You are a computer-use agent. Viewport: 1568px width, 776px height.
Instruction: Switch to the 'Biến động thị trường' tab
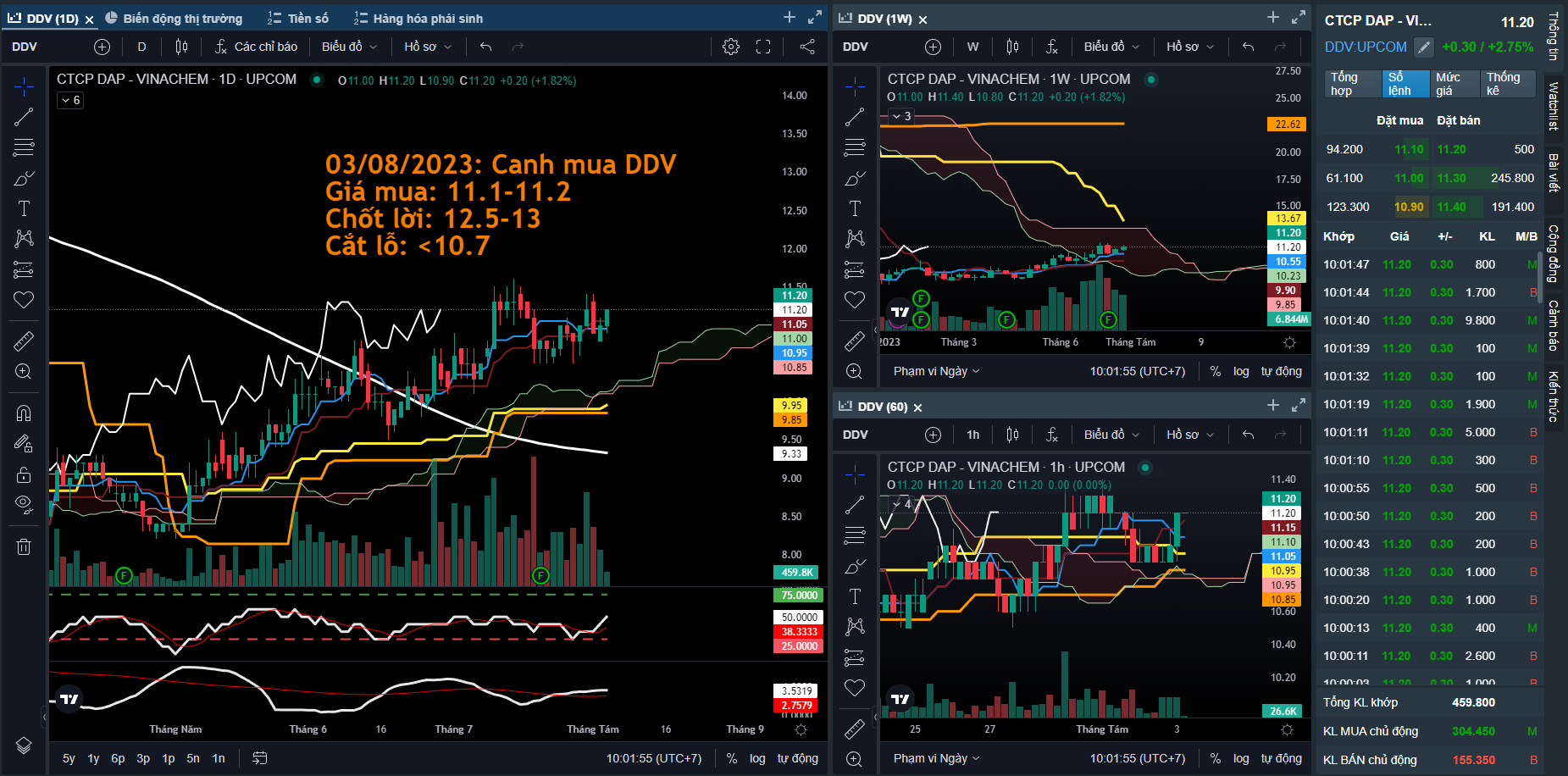pyautogui.click(x=175, y=18)
